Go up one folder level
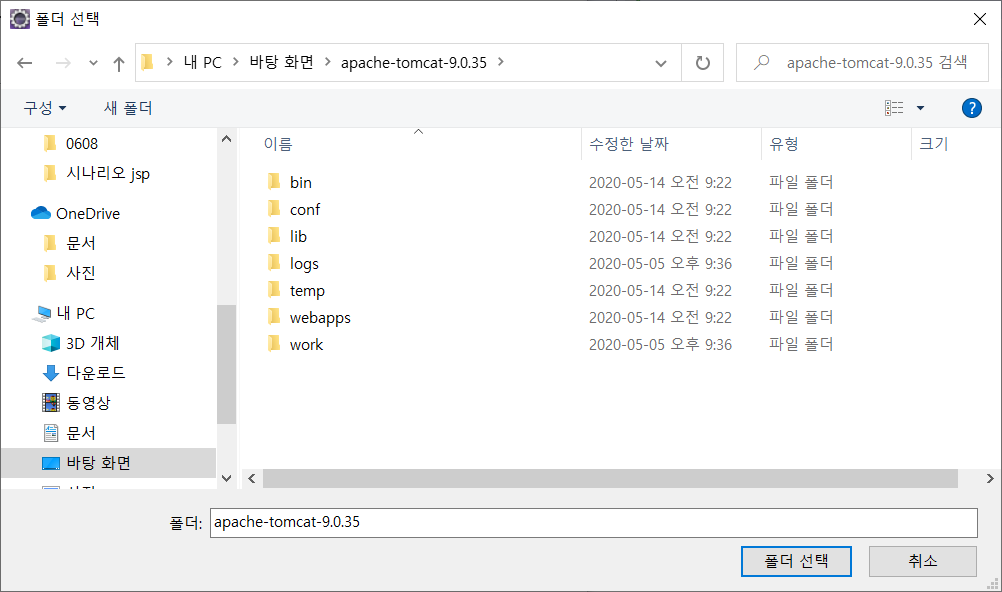This screenshot has width=1002, height=592. click(x=118, y=63)
